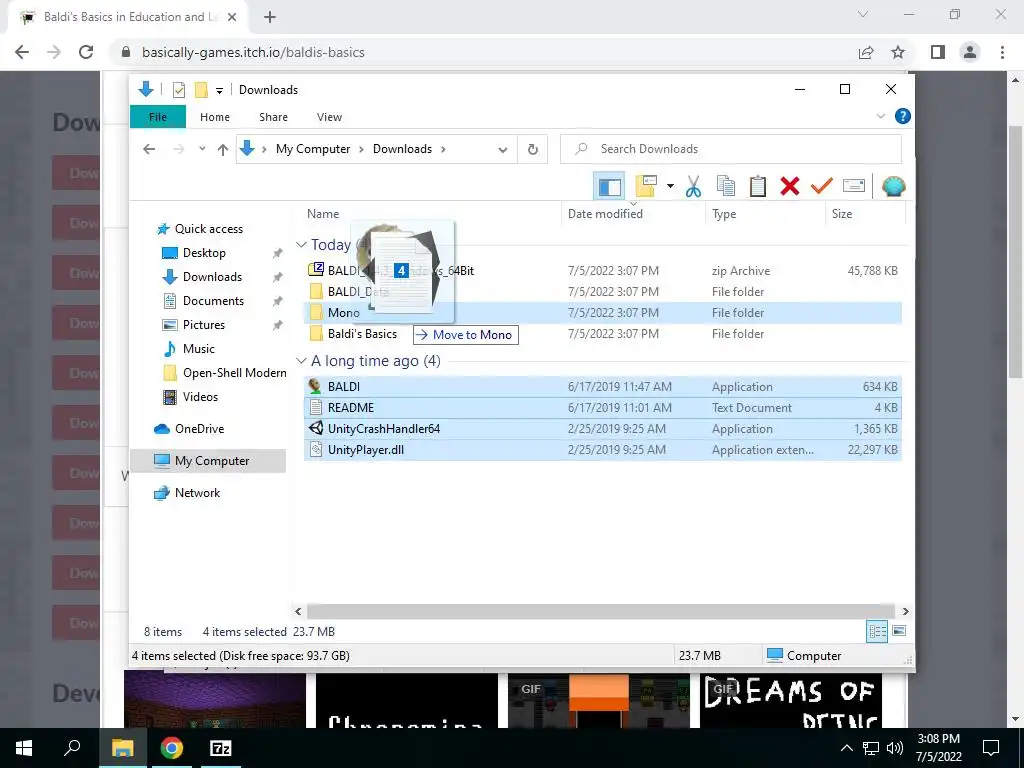Viewport: 1024px width, 768px height.
Task: Expand the Explorer ribbon chevron
Action: tap(880, 116)
